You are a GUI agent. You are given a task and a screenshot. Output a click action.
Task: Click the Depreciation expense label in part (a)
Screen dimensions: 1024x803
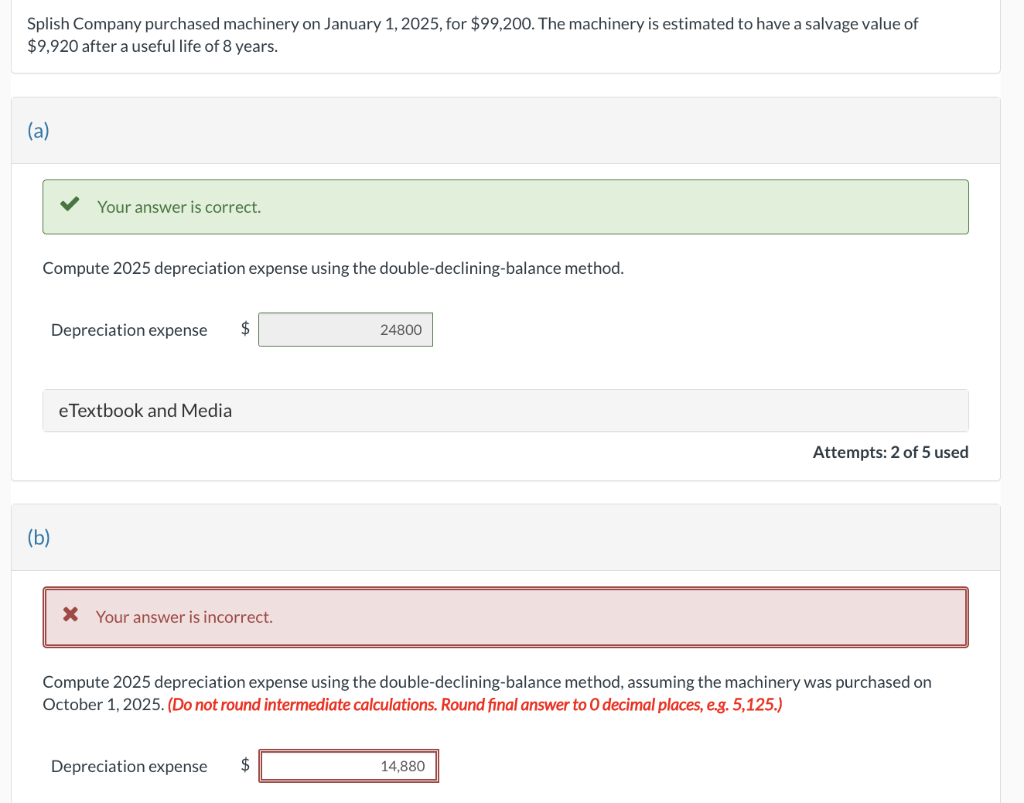tap(129, 330)
